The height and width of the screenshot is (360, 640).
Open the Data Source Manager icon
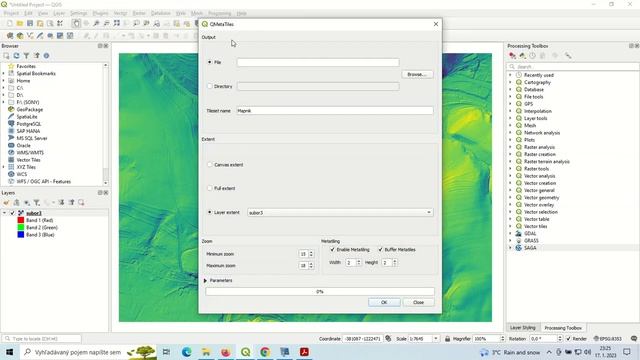(x=10, y=36)
